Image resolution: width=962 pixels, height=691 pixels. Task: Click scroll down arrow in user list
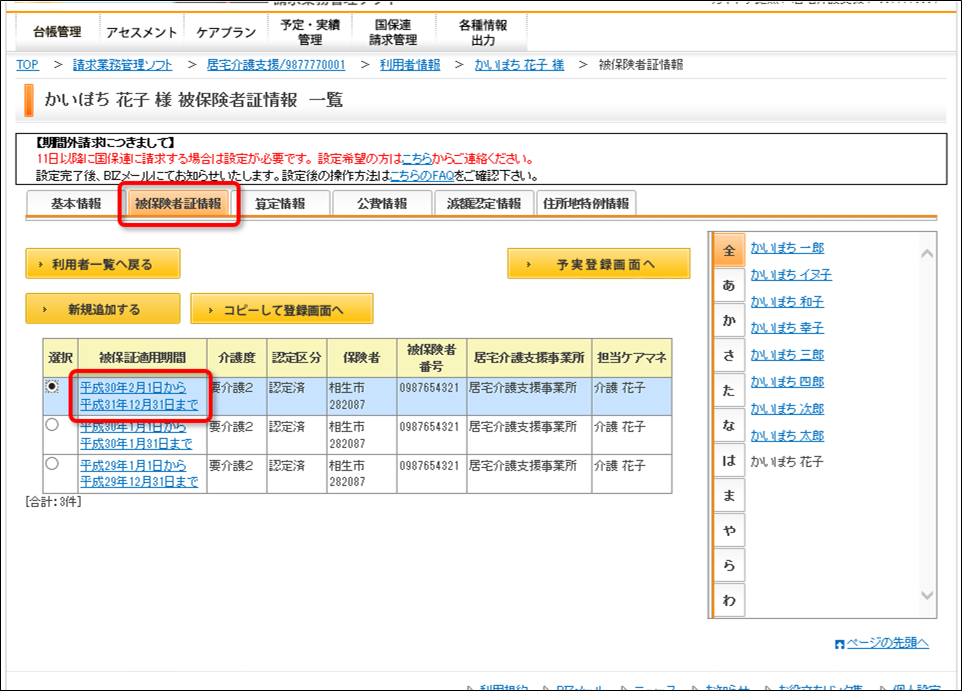pos(927,595)
